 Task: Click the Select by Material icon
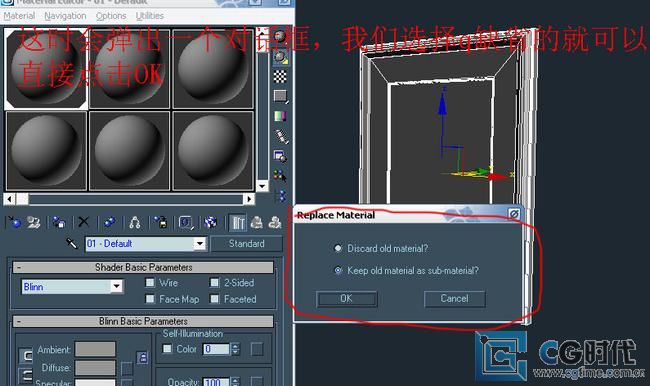pos(280,176)
